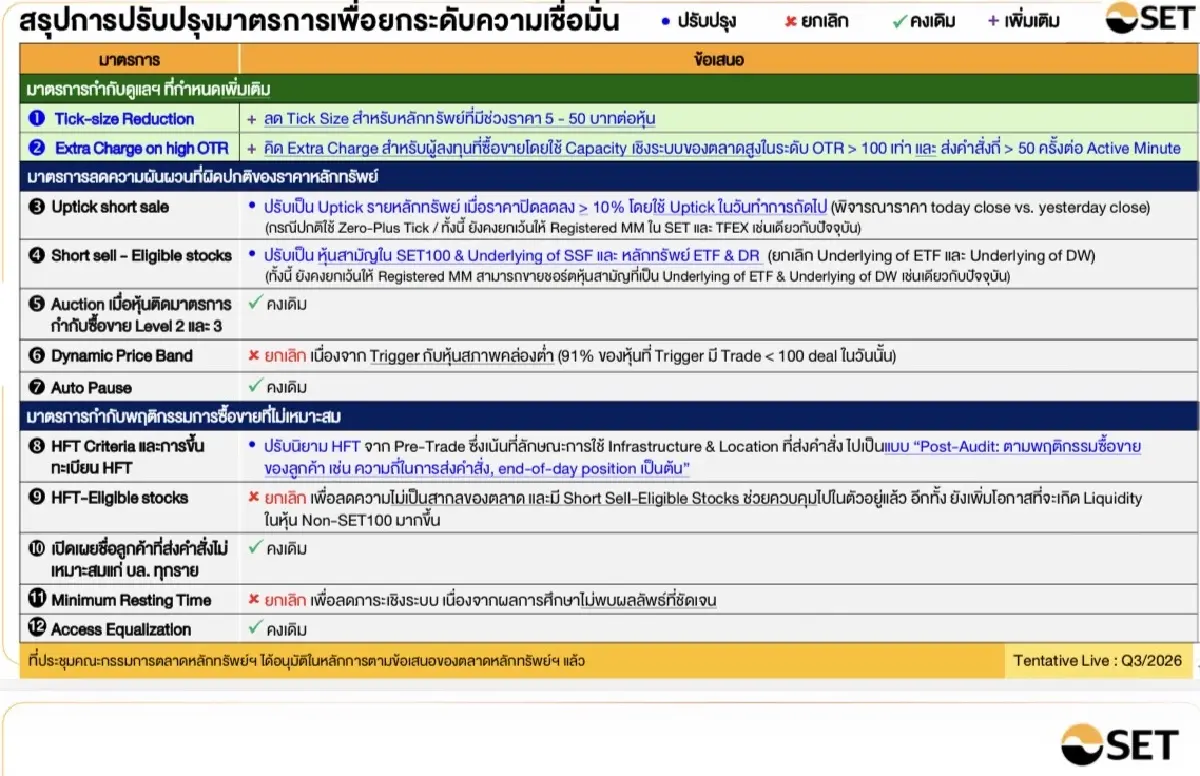Click the SET logo beside the slide title

point(1149,19)
